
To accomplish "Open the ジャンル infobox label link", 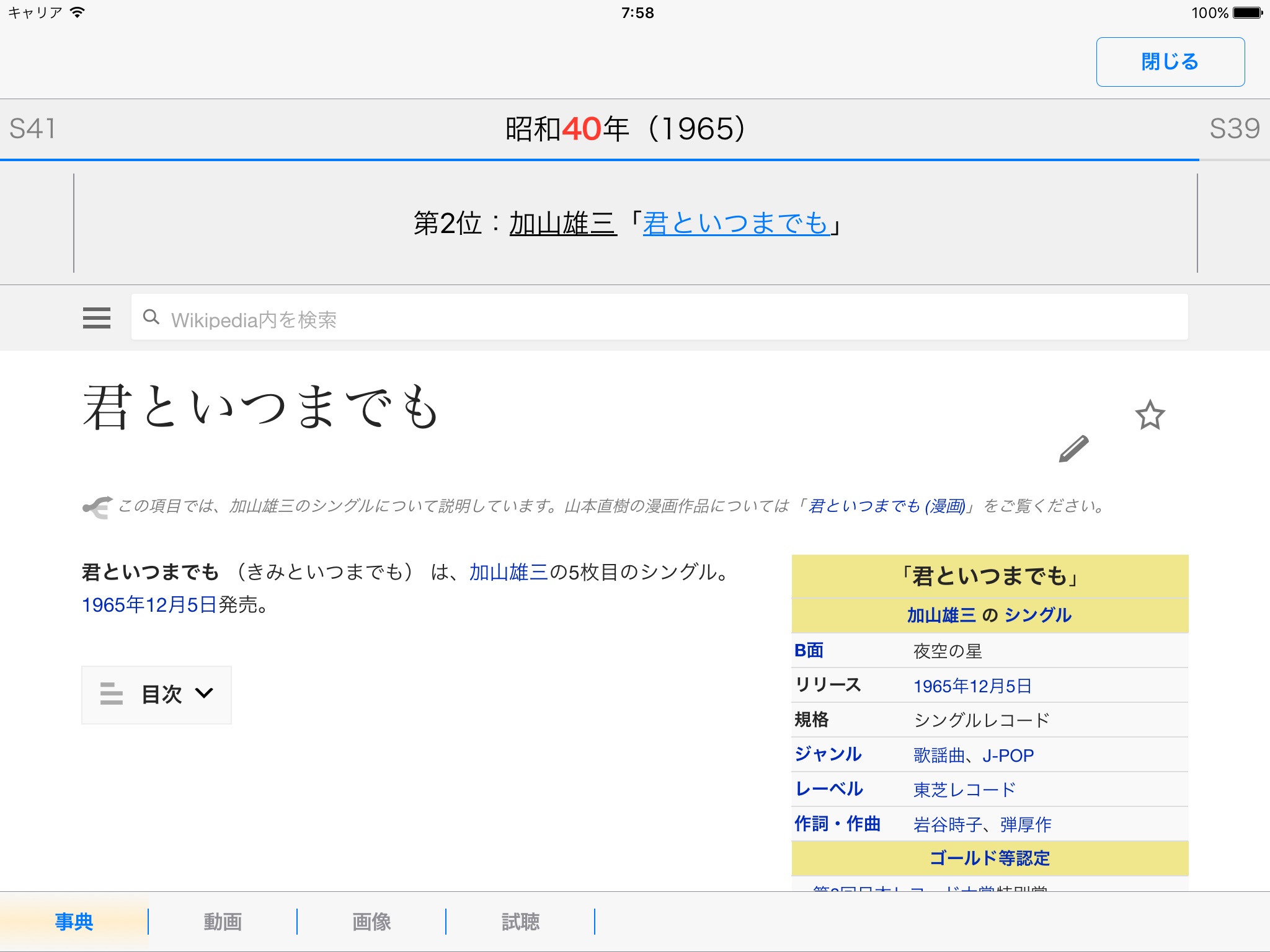I will point(828,754).
